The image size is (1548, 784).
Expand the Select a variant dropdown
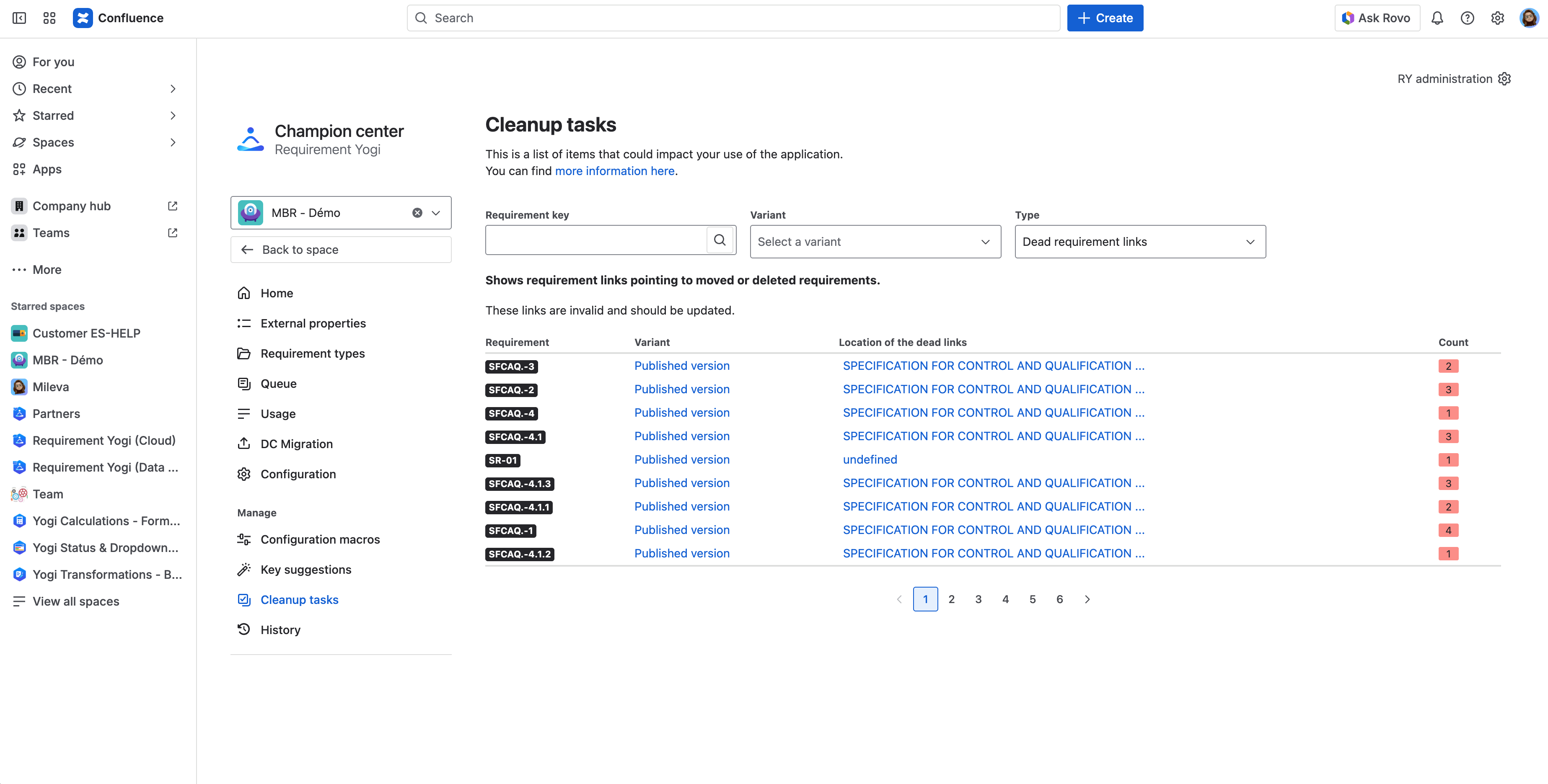(x=875, y=242)
